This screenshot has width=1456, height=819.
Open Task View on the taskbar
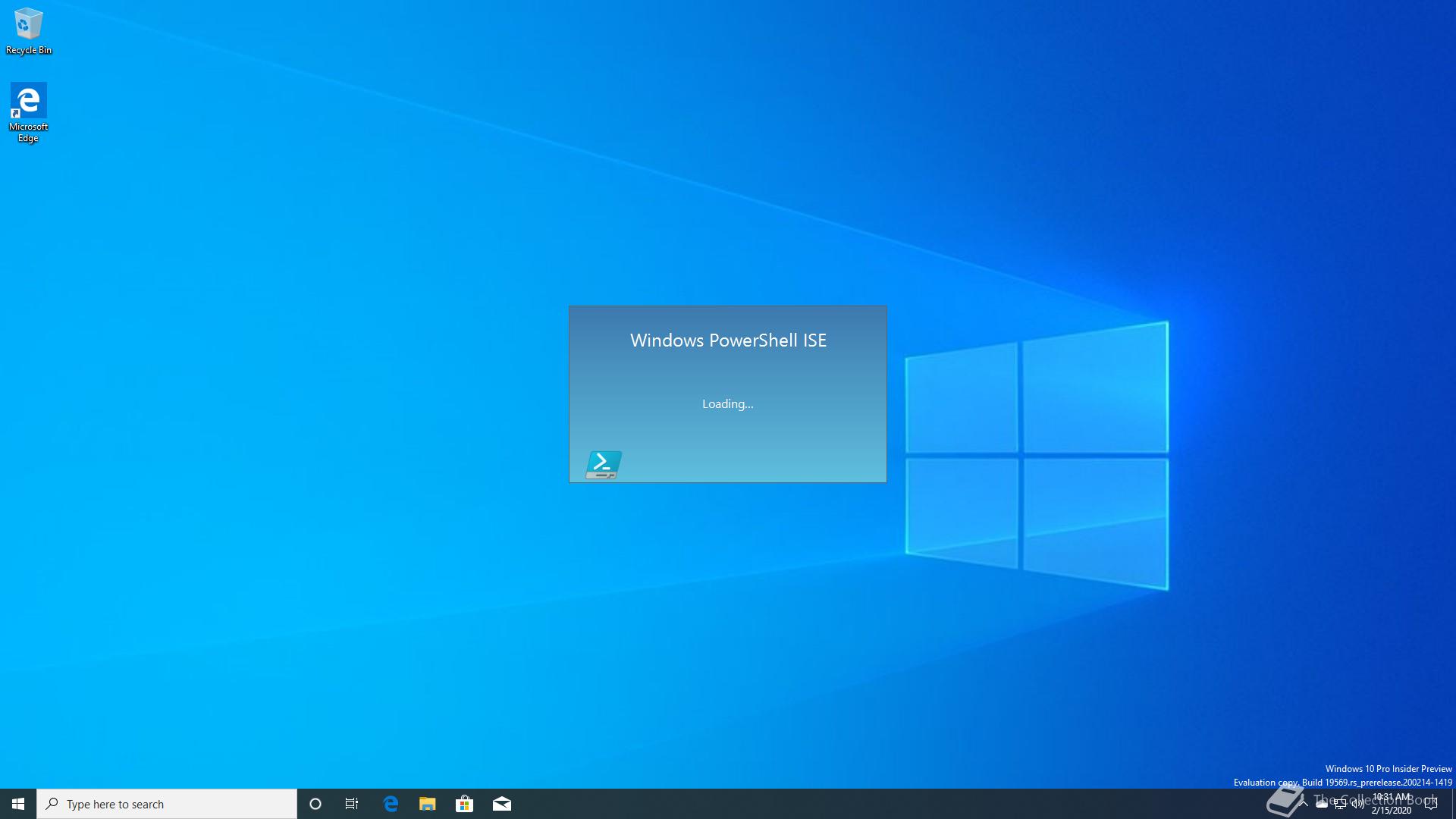tap(352, 804)
